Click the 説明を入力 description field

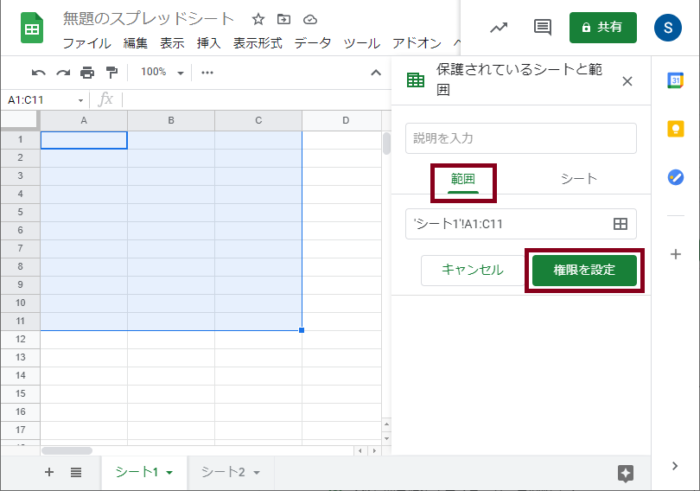(520, 138)
